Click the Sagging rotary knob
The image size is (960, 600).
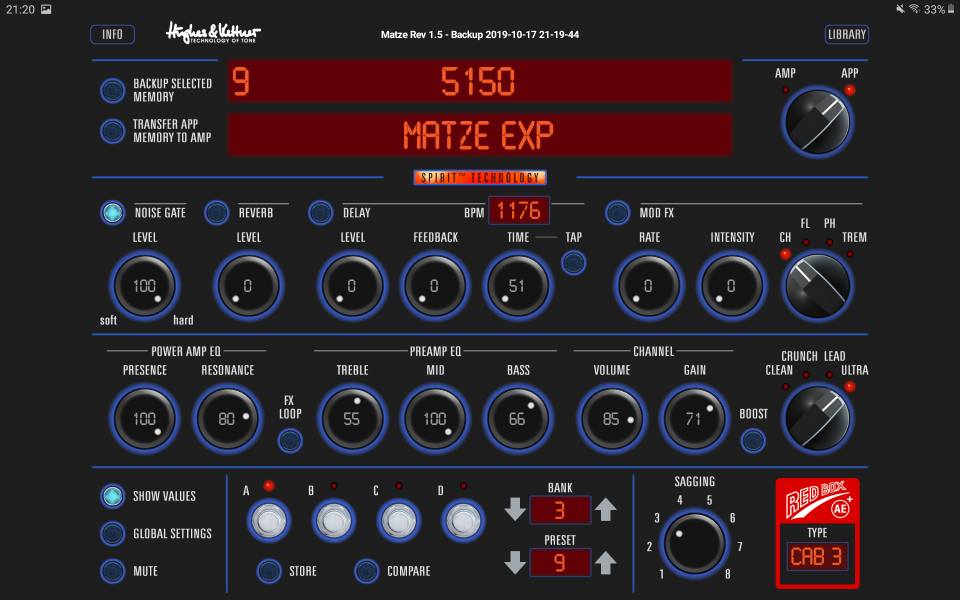[695, 544]
